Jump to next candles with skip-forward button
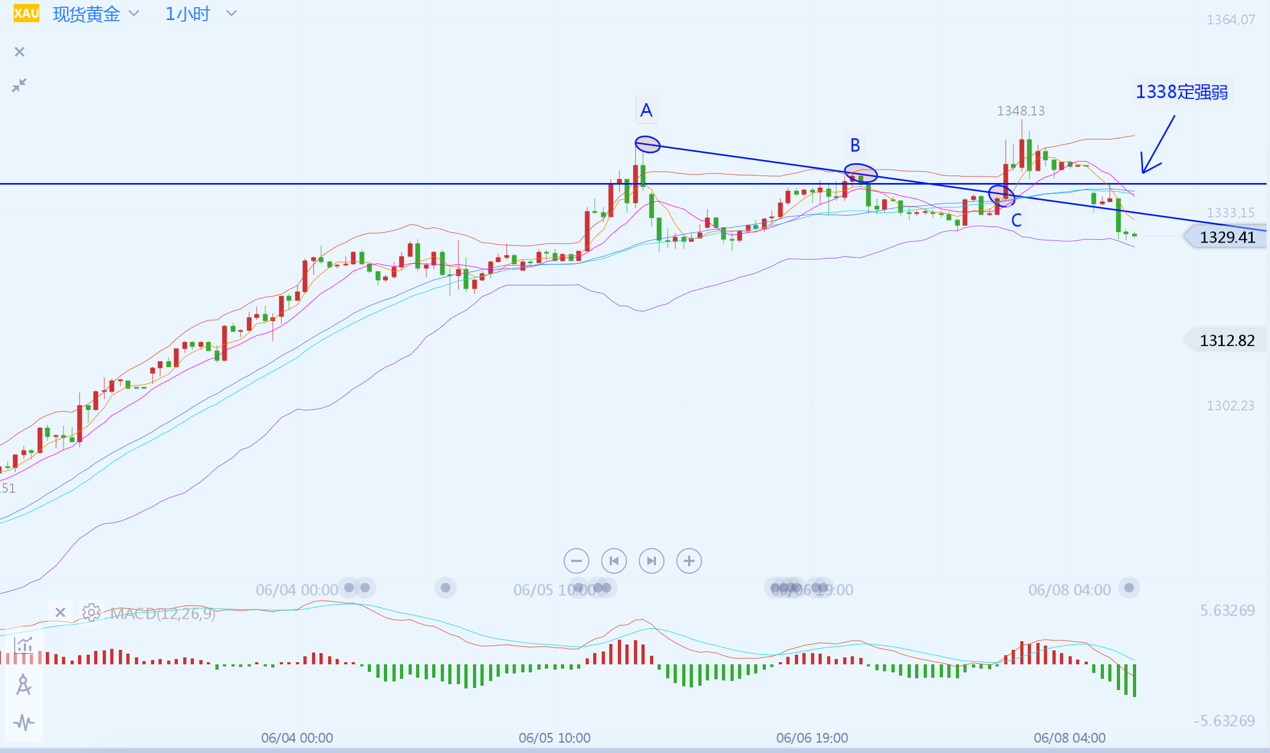This screenshot has width=1270, height=753. tap(651, 561)
